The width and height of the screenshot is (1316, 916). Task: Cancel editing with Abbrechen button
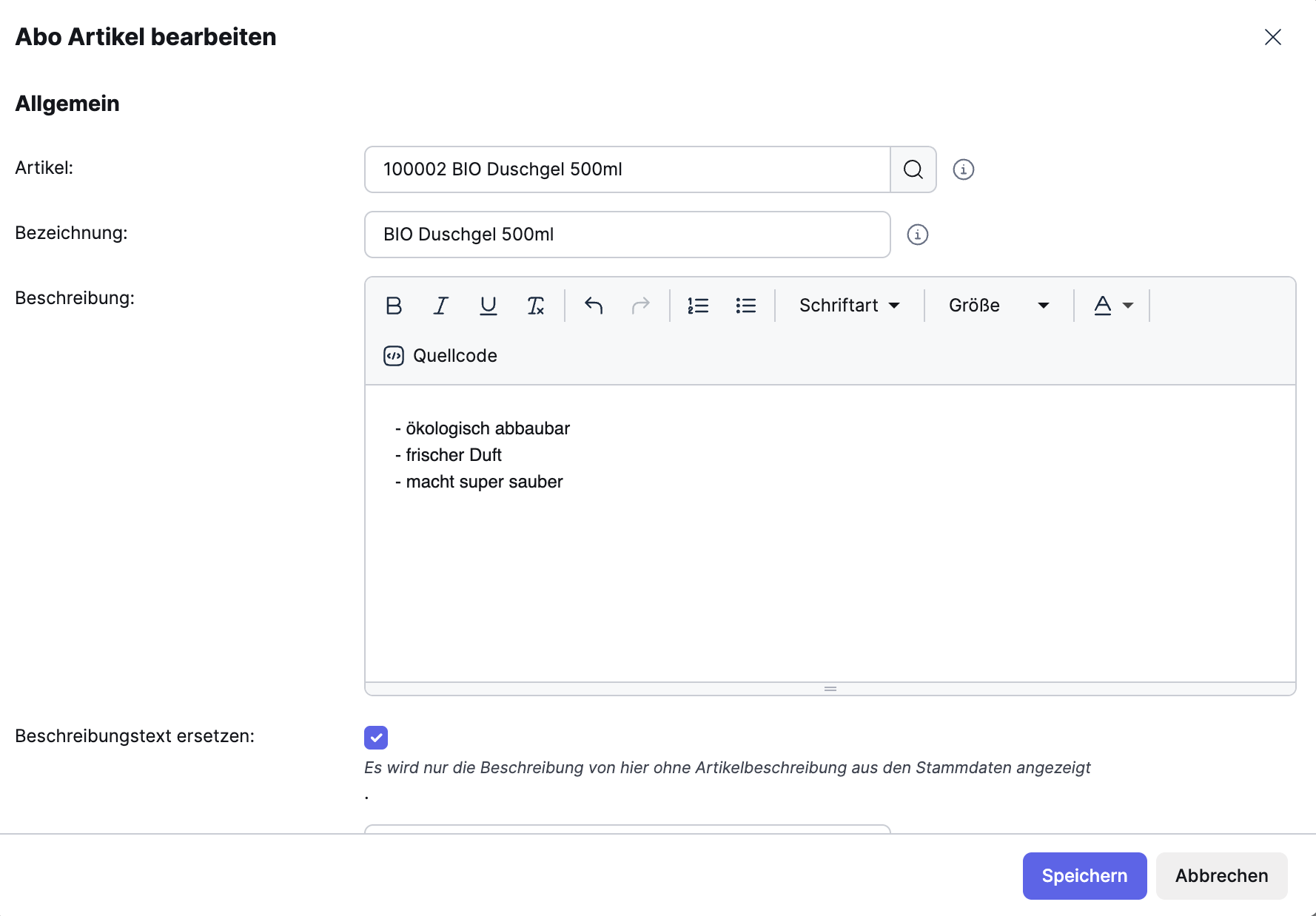coord(1221,876)
